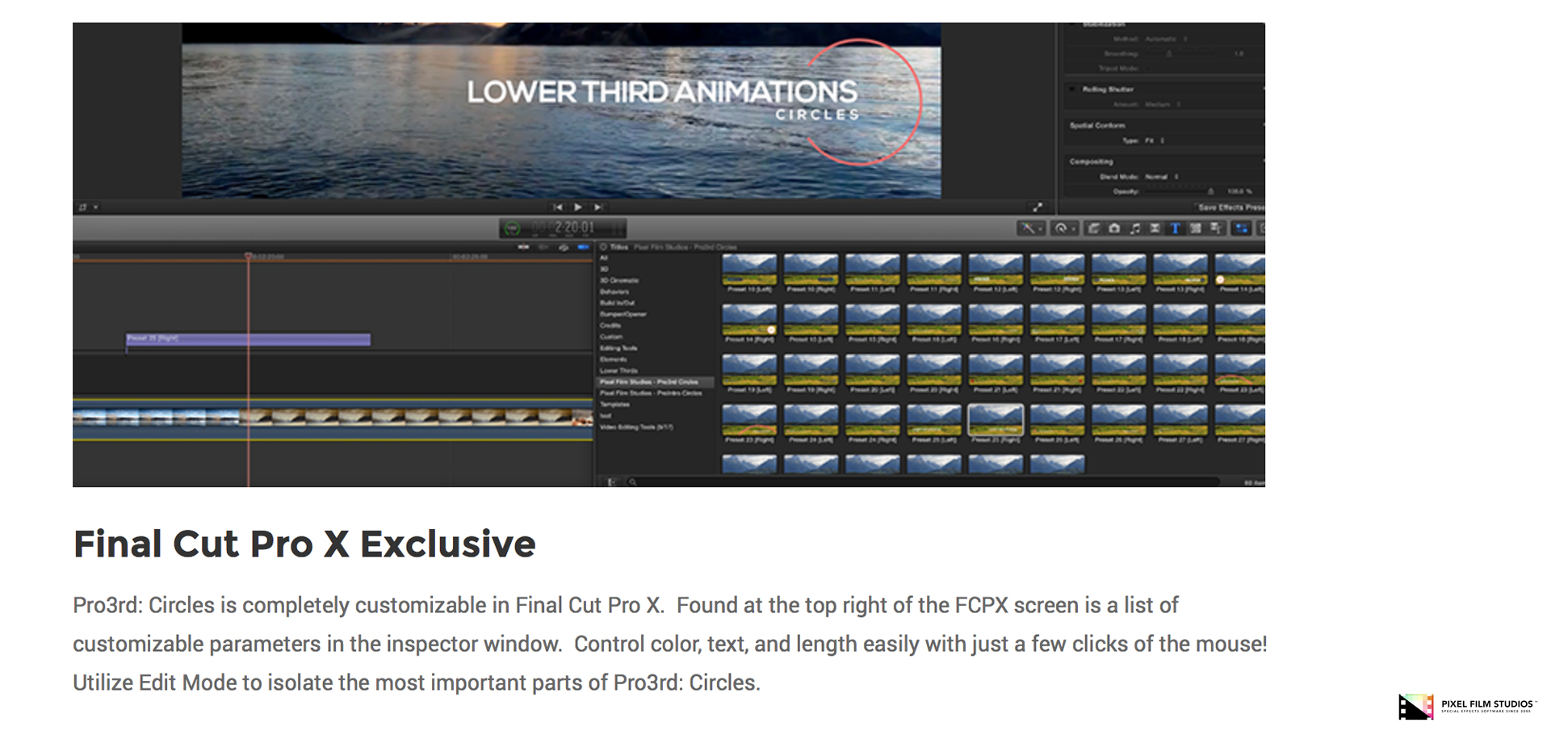Open the Generators browser icon
Viewport: 1568px width, 756px height.
coord(1195,229)
